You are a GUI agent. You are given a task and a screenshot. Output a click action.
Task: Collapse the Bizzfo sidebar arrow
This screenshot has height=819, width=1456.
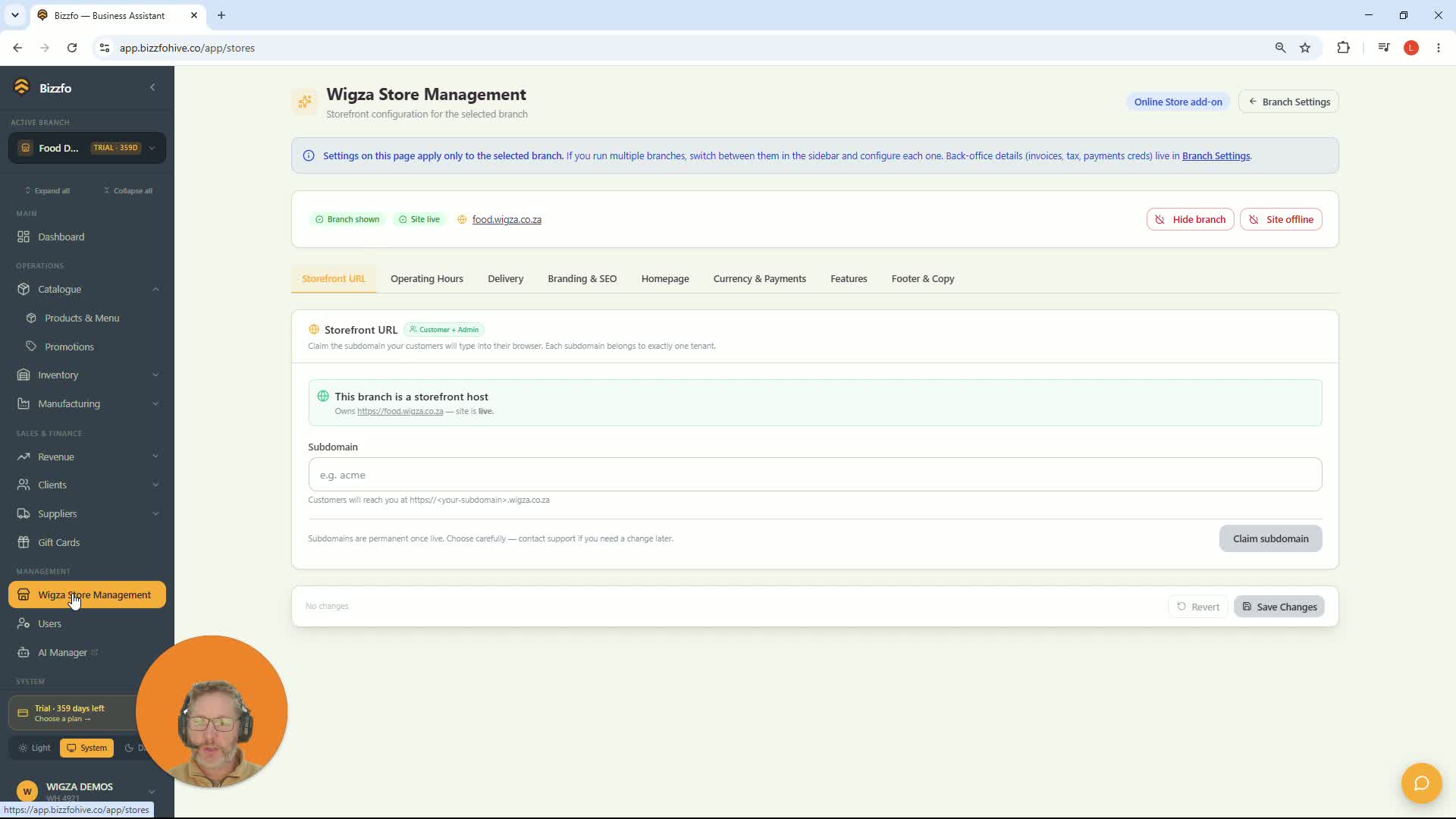pyautogui.click(x=152, y=87)
